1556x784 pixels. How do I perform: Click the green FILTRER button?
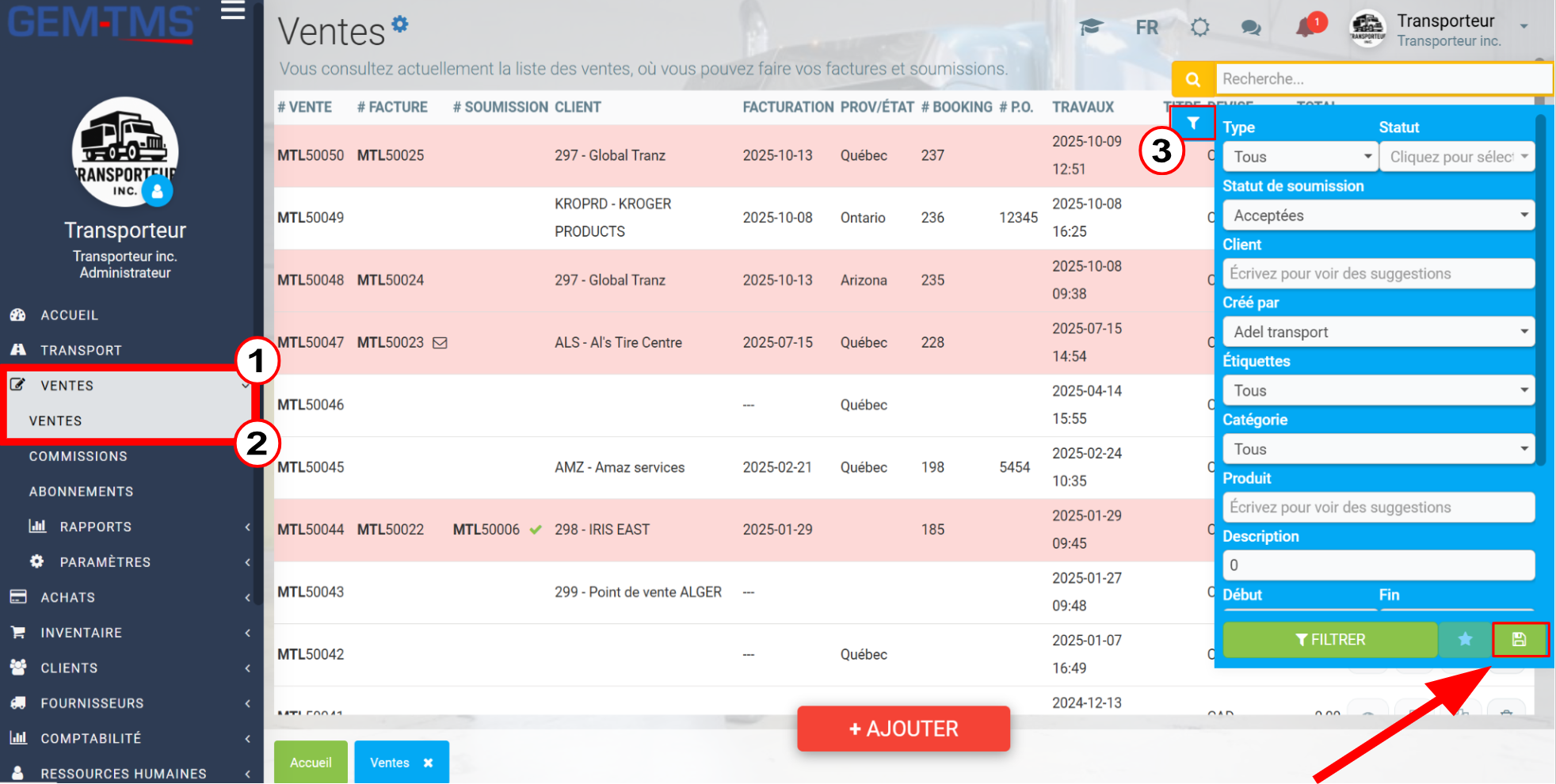[1330, 640]
